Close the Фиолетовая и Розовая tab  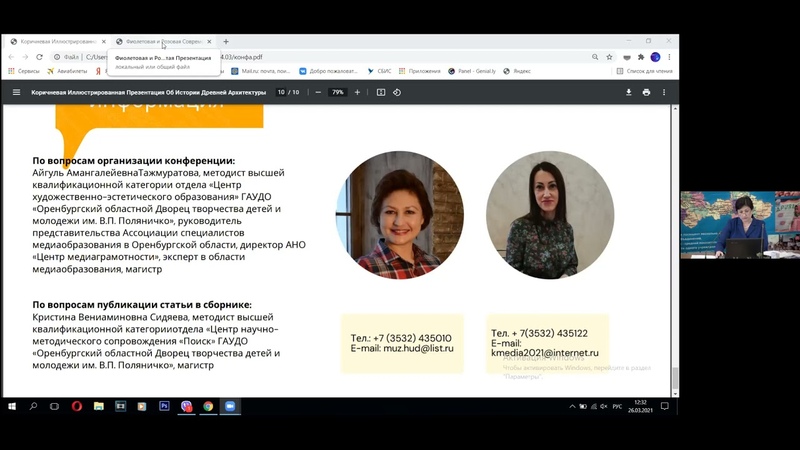pos(209,41)
